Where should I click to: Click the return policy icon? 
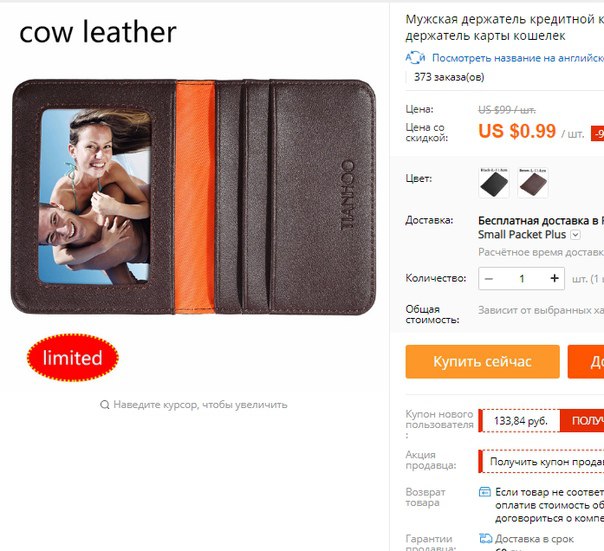(485, 492)
